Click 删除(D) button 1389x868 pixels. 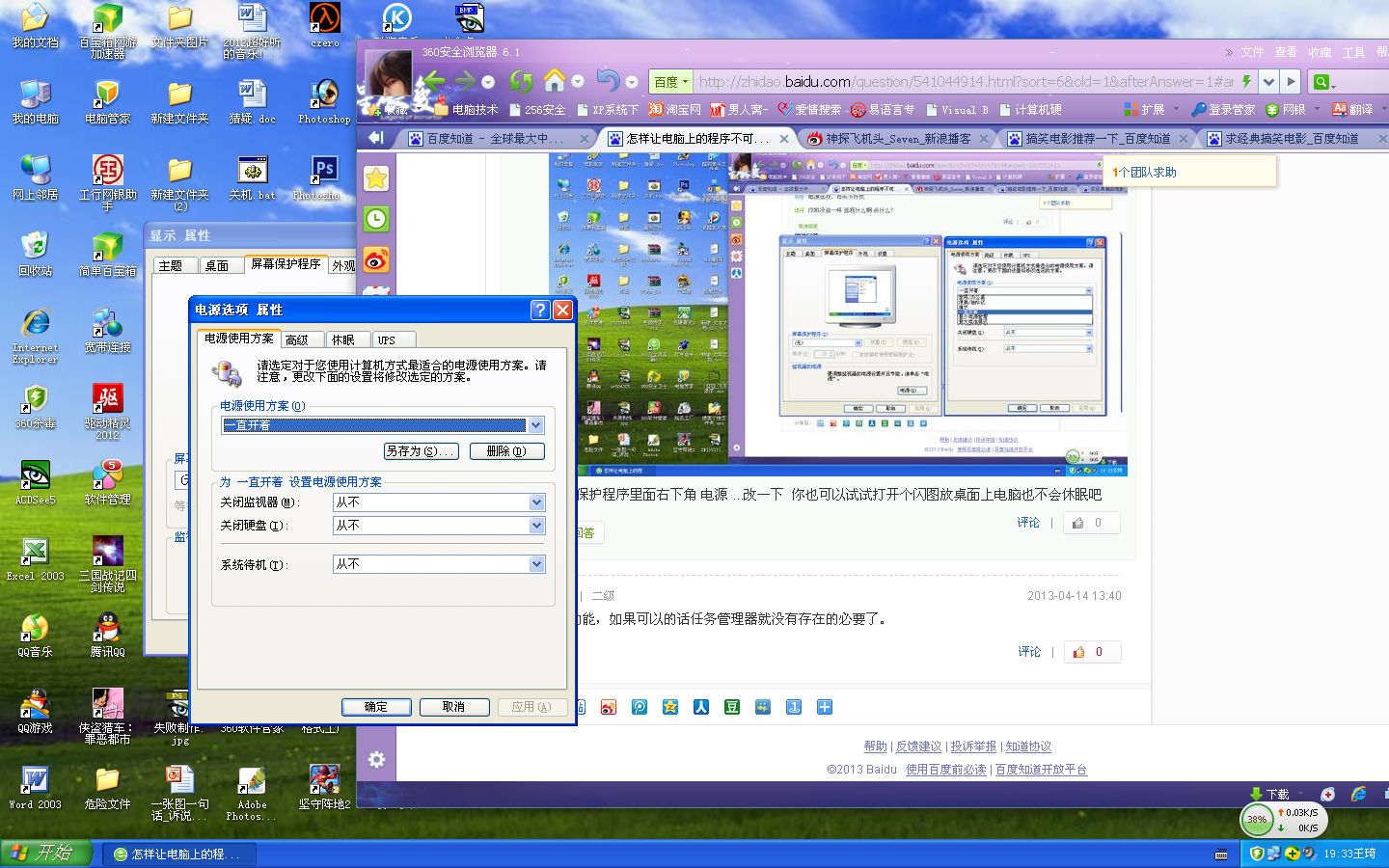506,451
